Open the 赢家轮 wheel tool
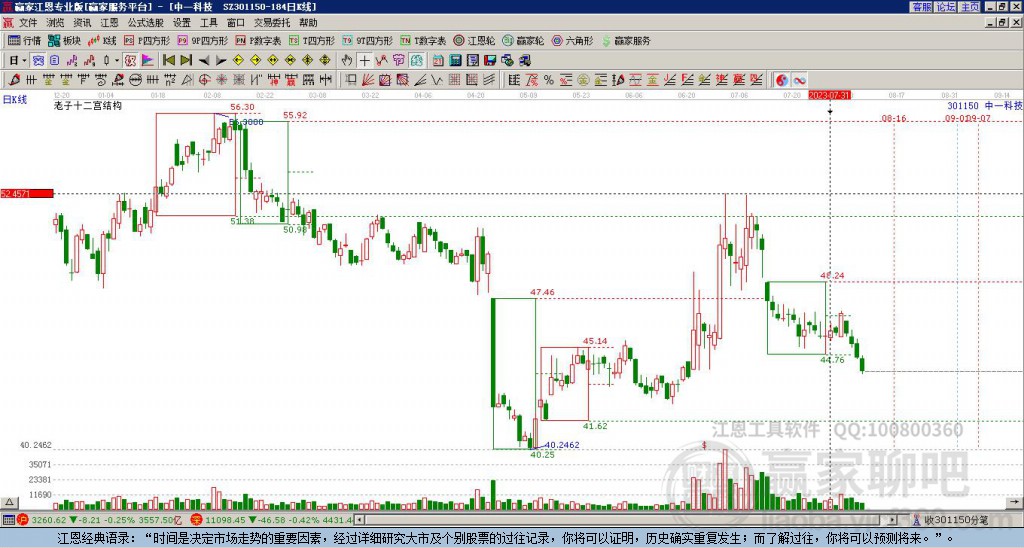The width and height of the screenshot is (1024, 548). click(523, 40)
